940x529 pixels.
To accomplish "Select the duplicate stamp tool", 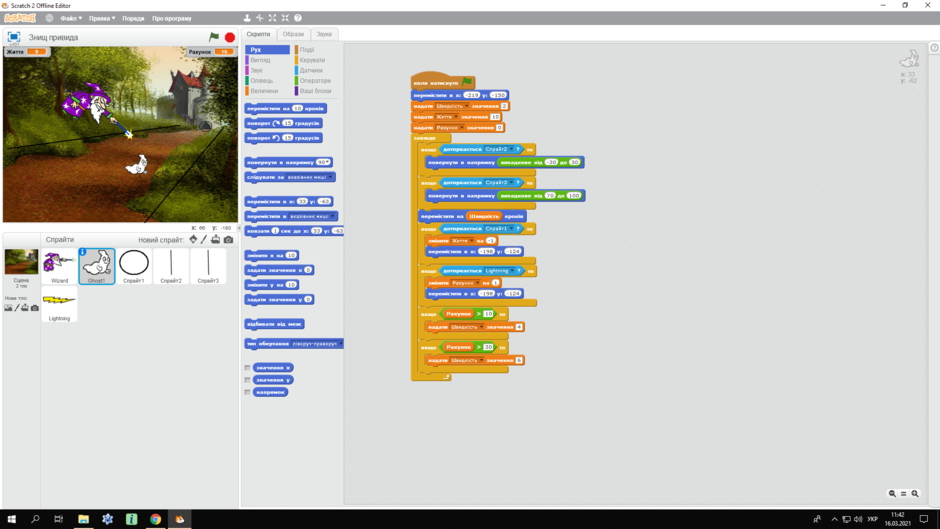I will [247, 18].
